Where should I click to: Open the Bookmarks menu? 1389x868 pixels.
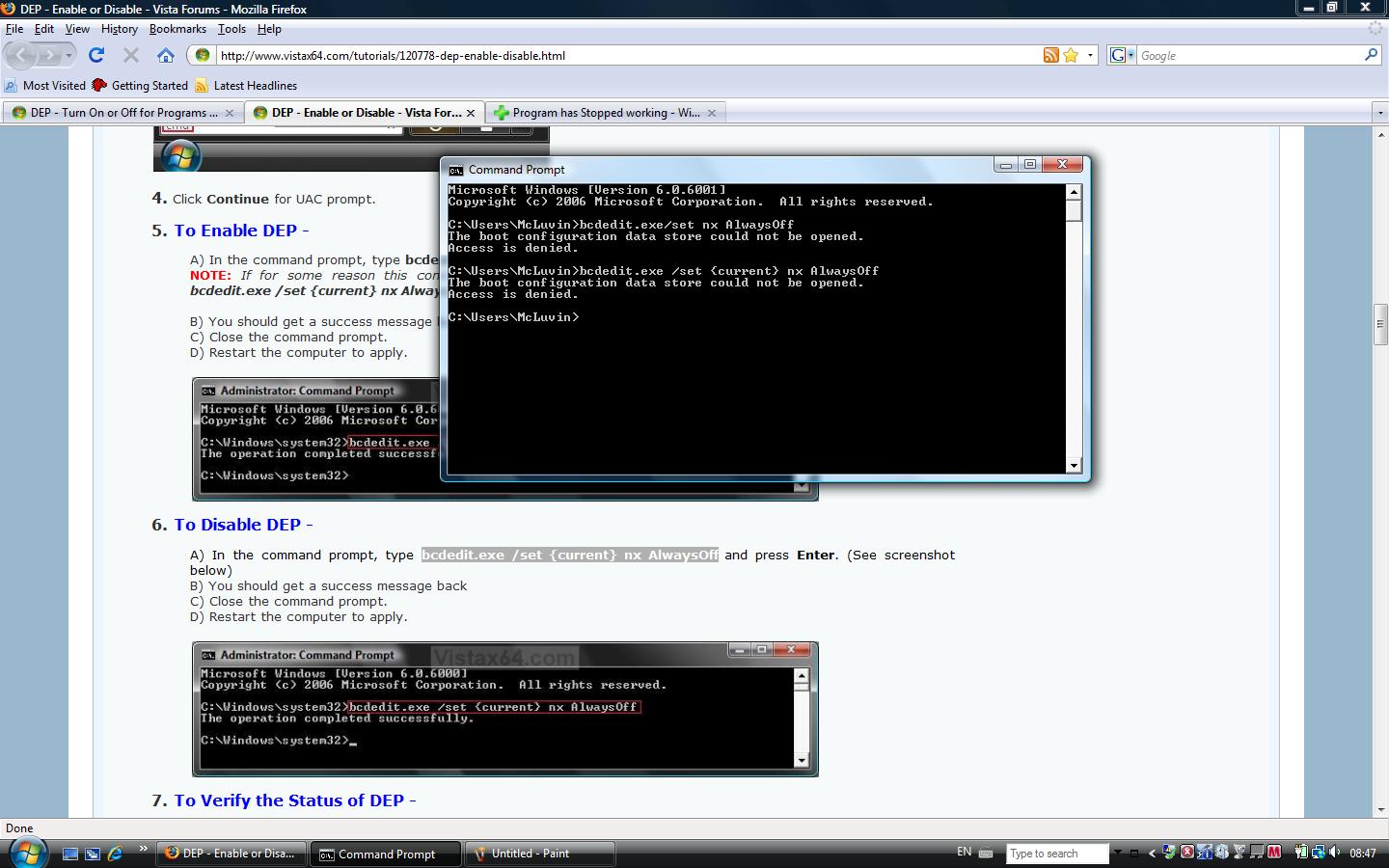tap(177, 29)
